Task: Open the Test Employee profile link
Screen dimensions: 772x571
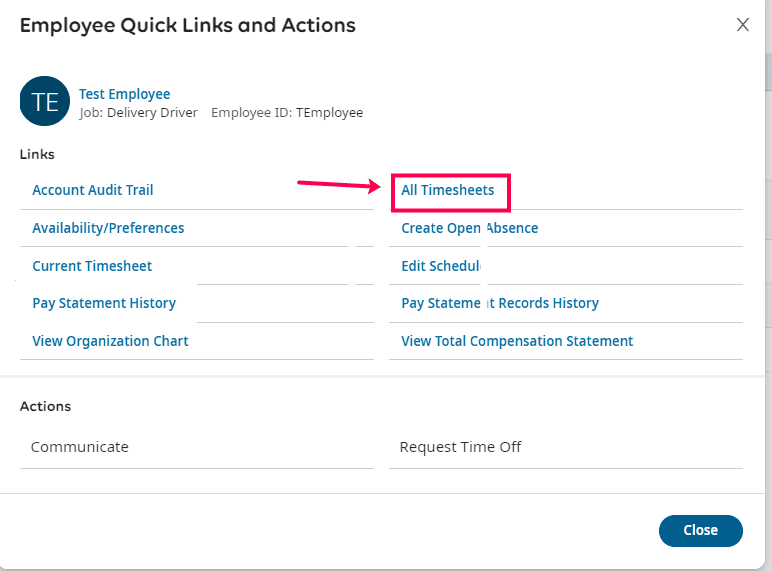Action: click(x=124, y=94)
